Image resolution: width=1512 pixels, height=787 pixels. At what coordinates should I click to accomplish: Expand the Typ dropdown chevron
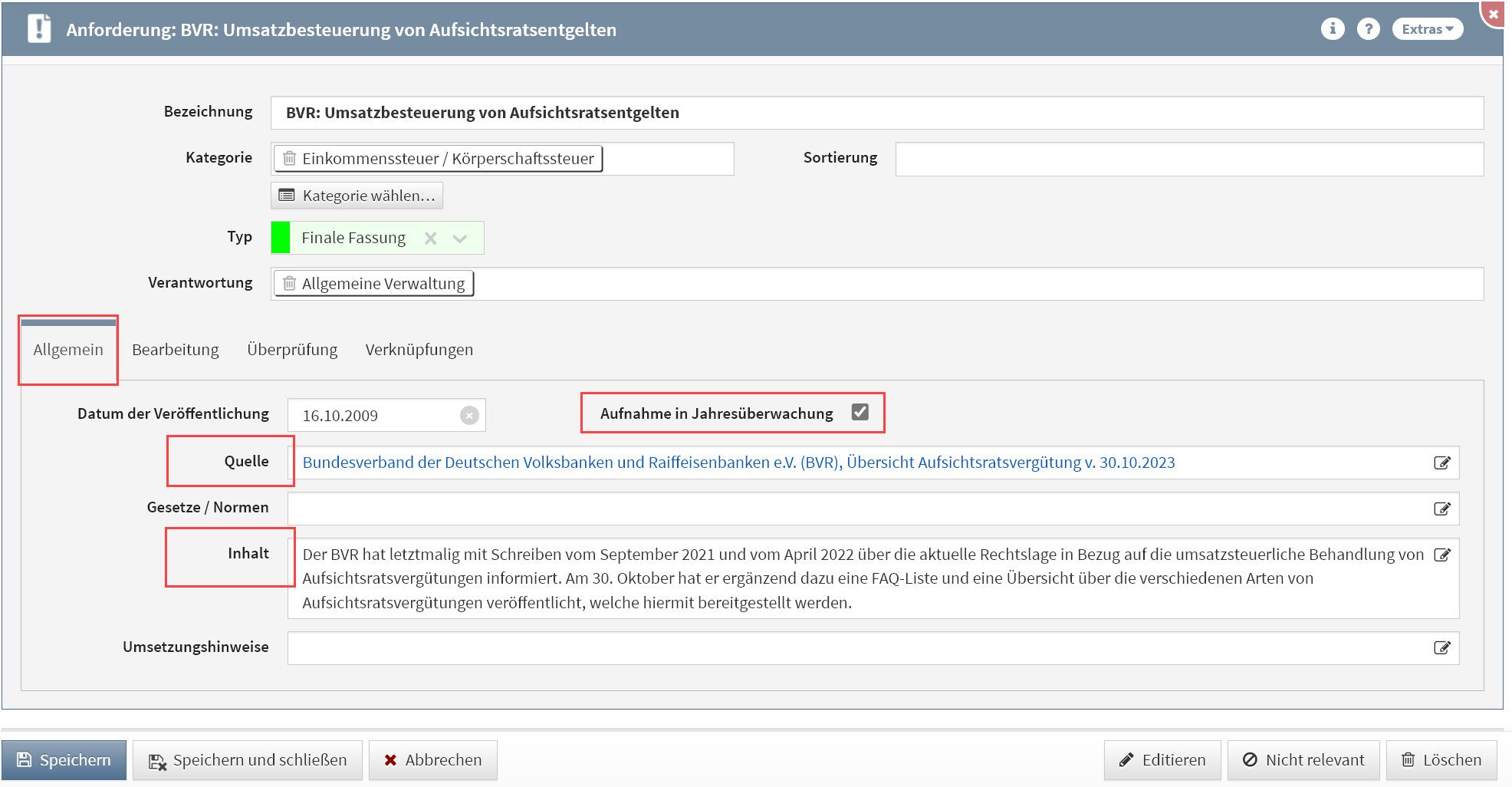460,239
